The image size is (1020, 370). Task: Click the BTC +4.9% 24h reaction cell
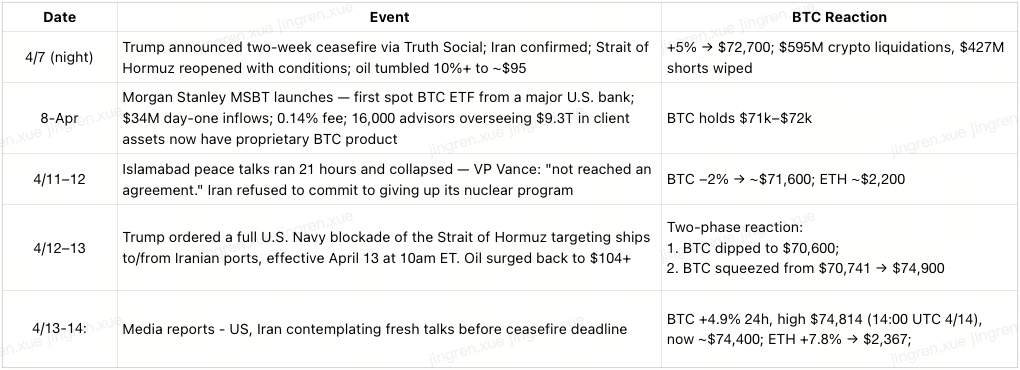839,329
